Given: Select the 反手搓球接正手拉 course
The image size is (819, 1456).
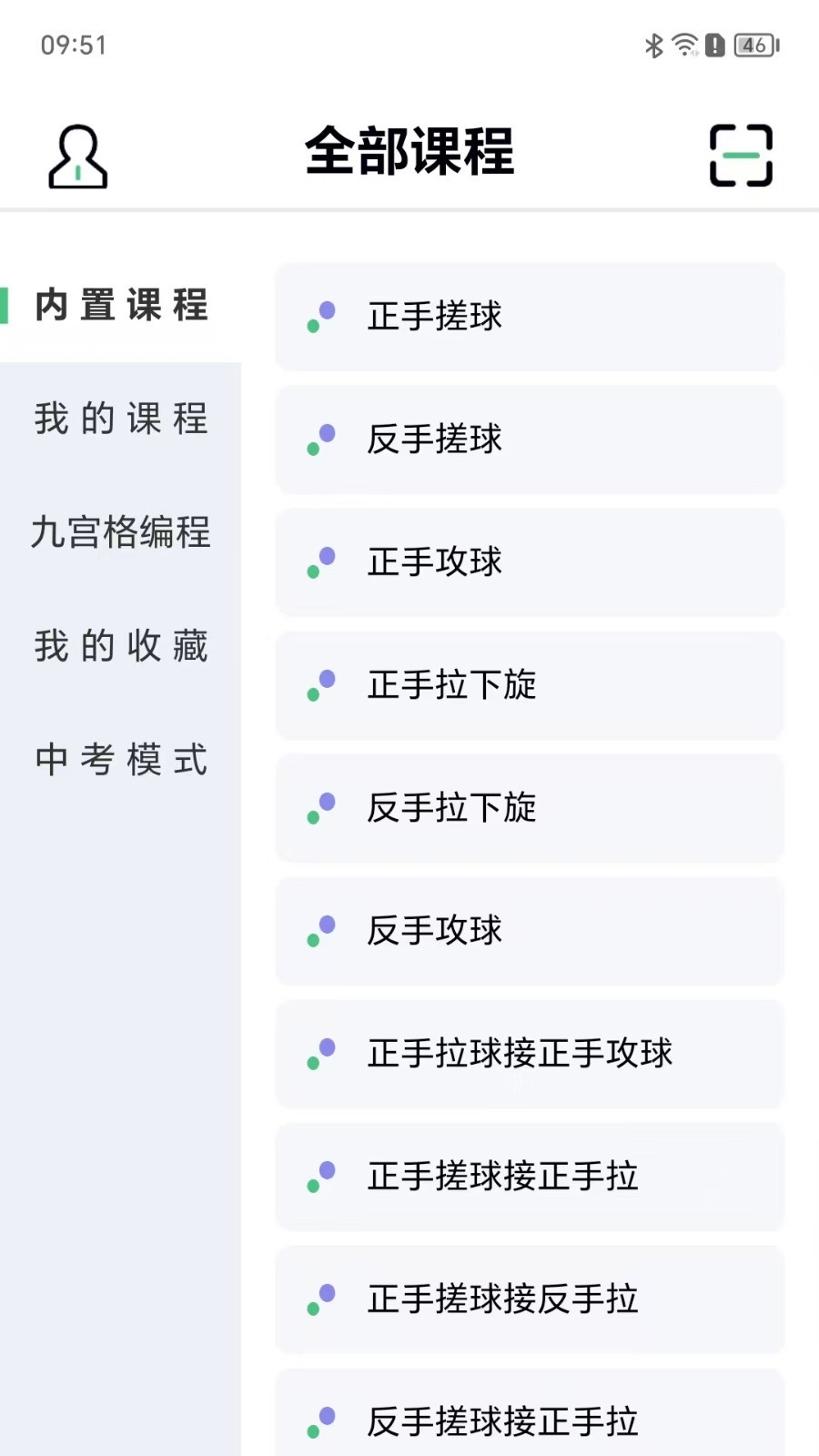Looking at the screenshot, I should click(x=529, y=1420).
